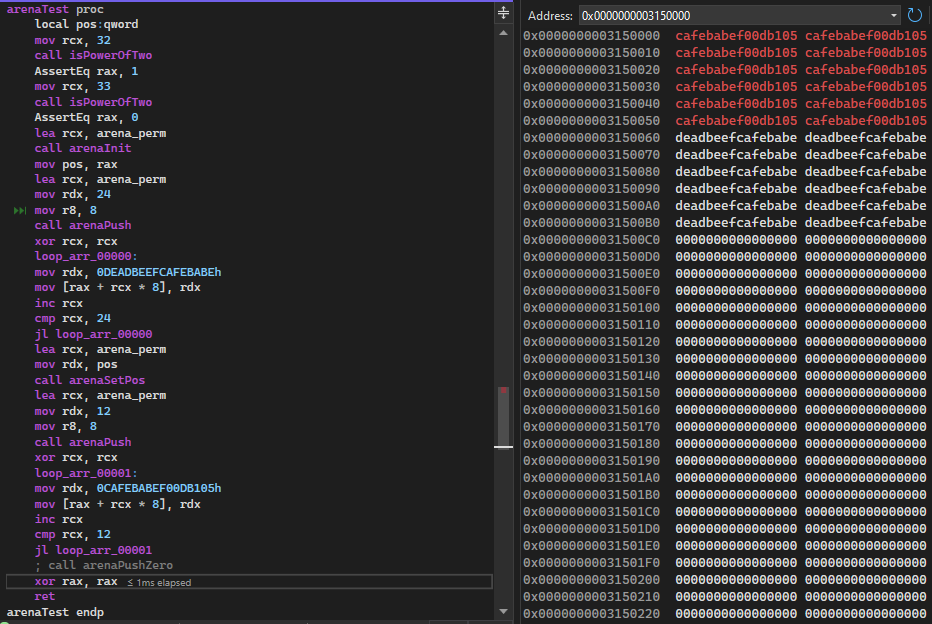932x624 pixels.
Task: Click the 'mov rdx, pos' line
Action: click(x=76, y=364)
